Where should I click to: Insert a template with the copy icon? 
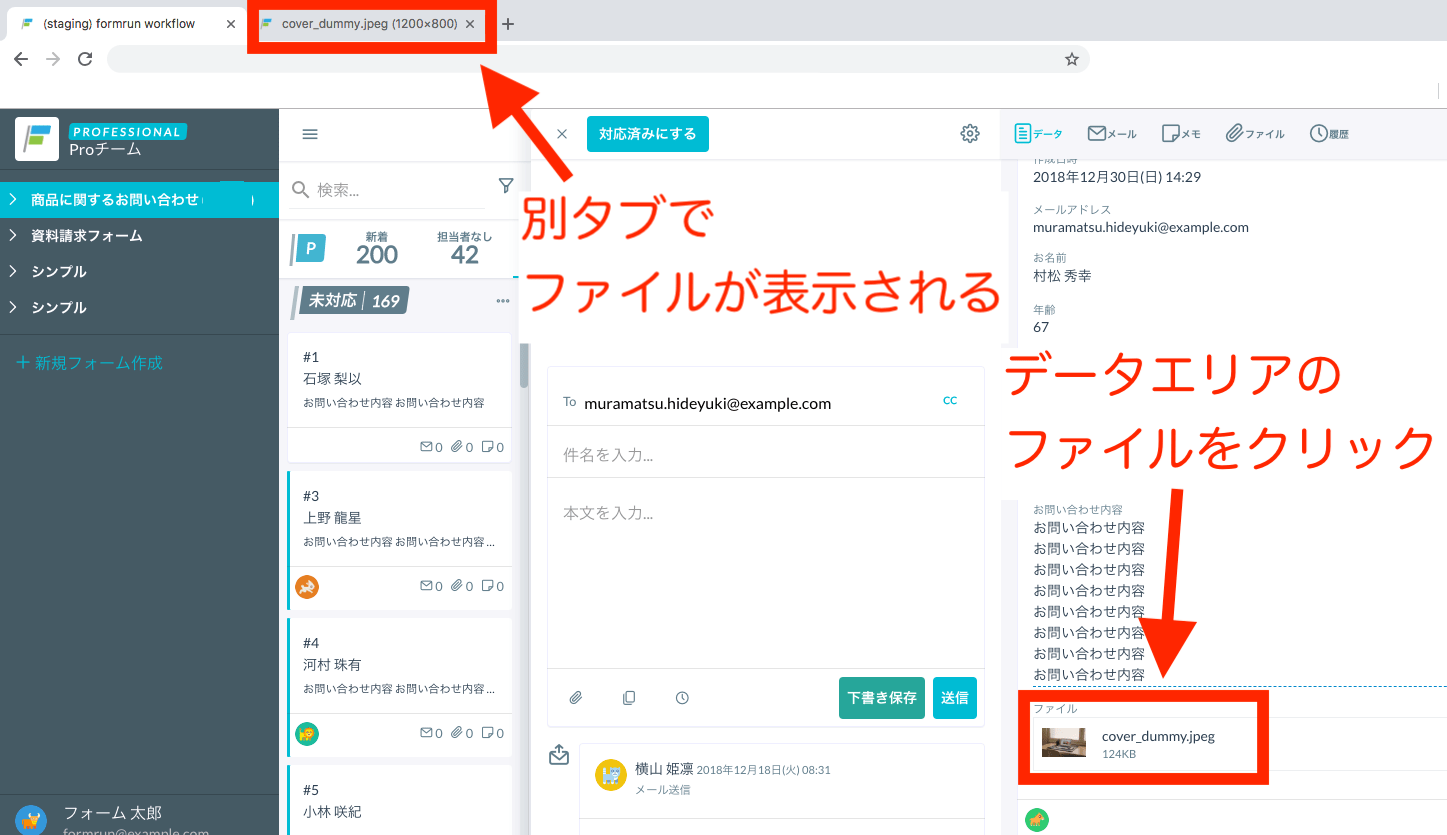pyautogui.click(x=629, y=697)
